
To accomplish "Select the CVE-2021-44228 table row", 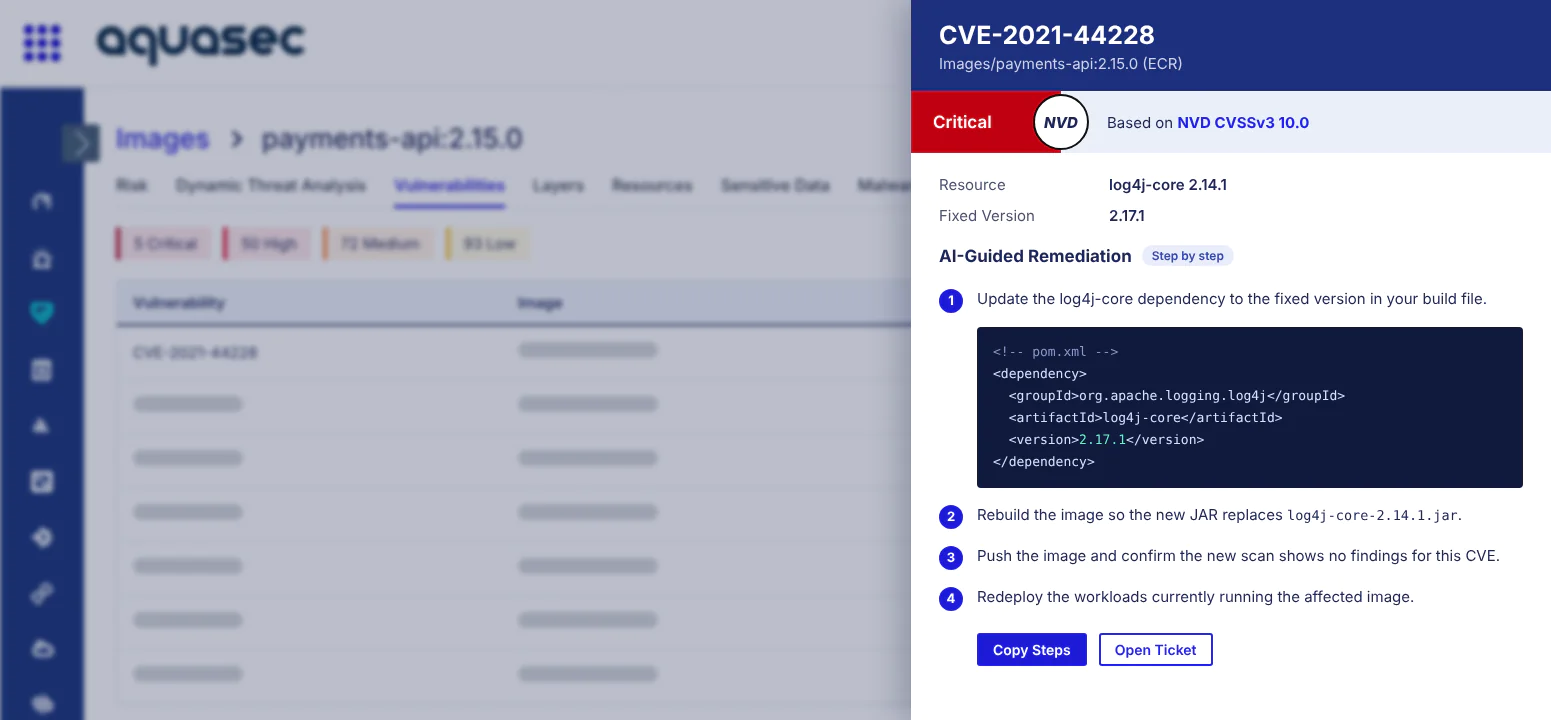I will (x=514, y=352).
